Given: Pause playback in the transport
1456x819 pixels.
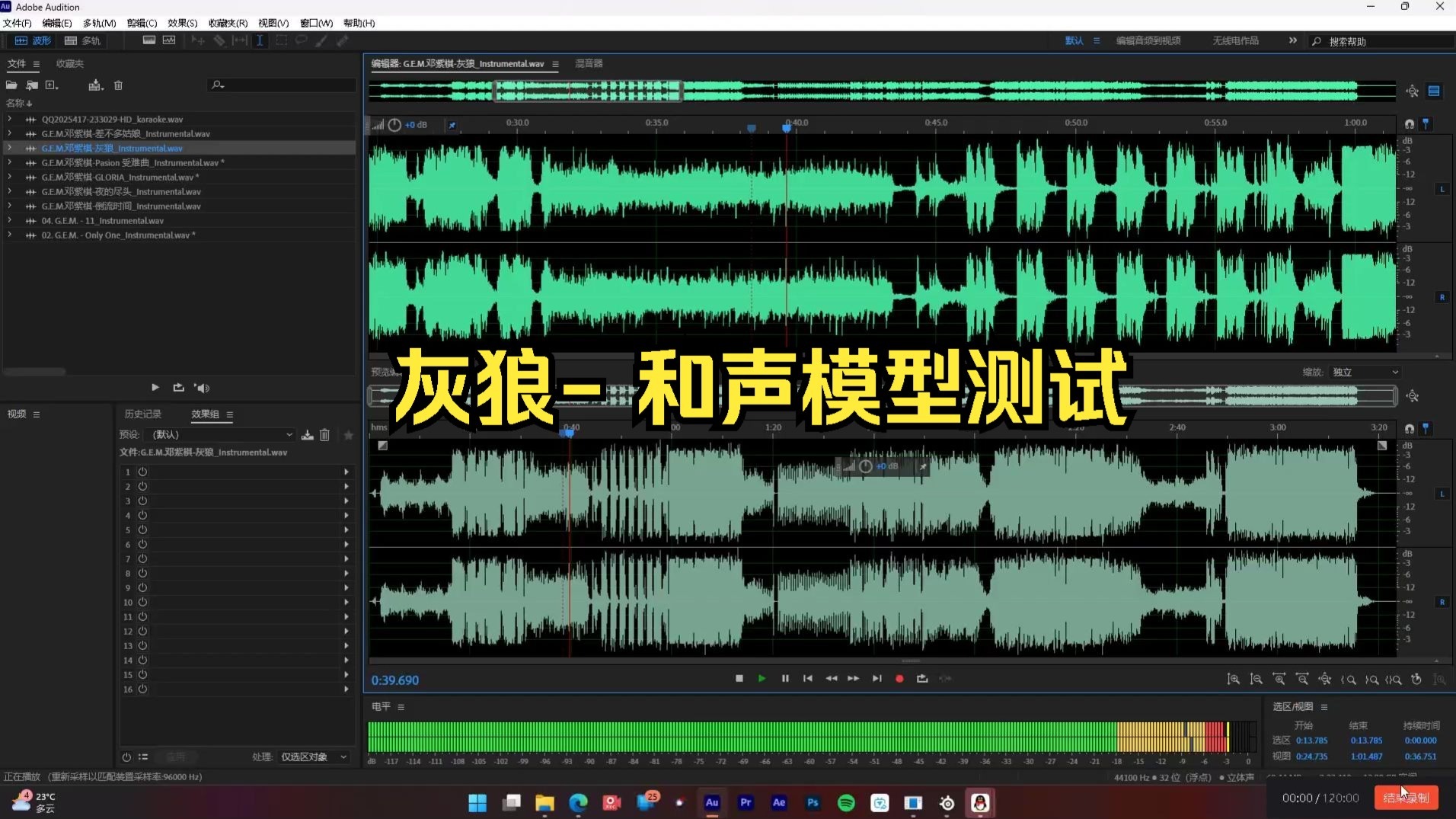Looking at the screenshot, I should 785,678.
